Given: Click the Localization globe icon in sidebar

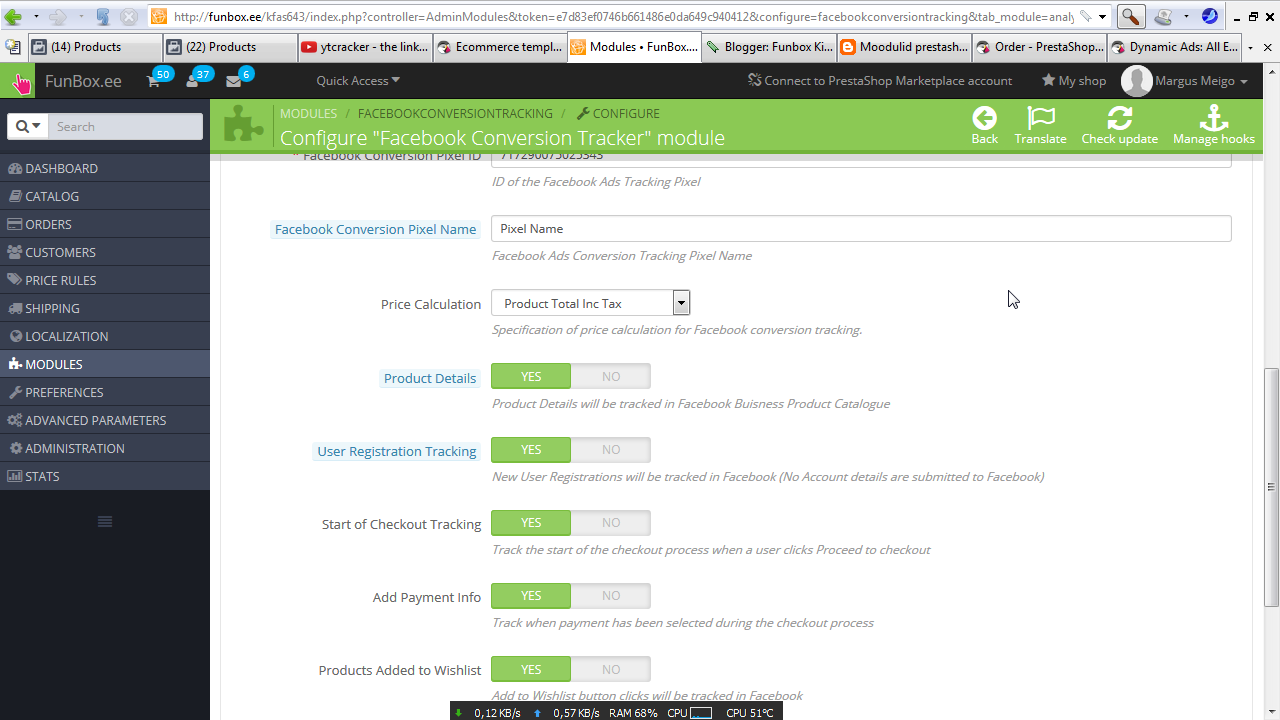Looking at the screenshot, I should tap(16, 336).
